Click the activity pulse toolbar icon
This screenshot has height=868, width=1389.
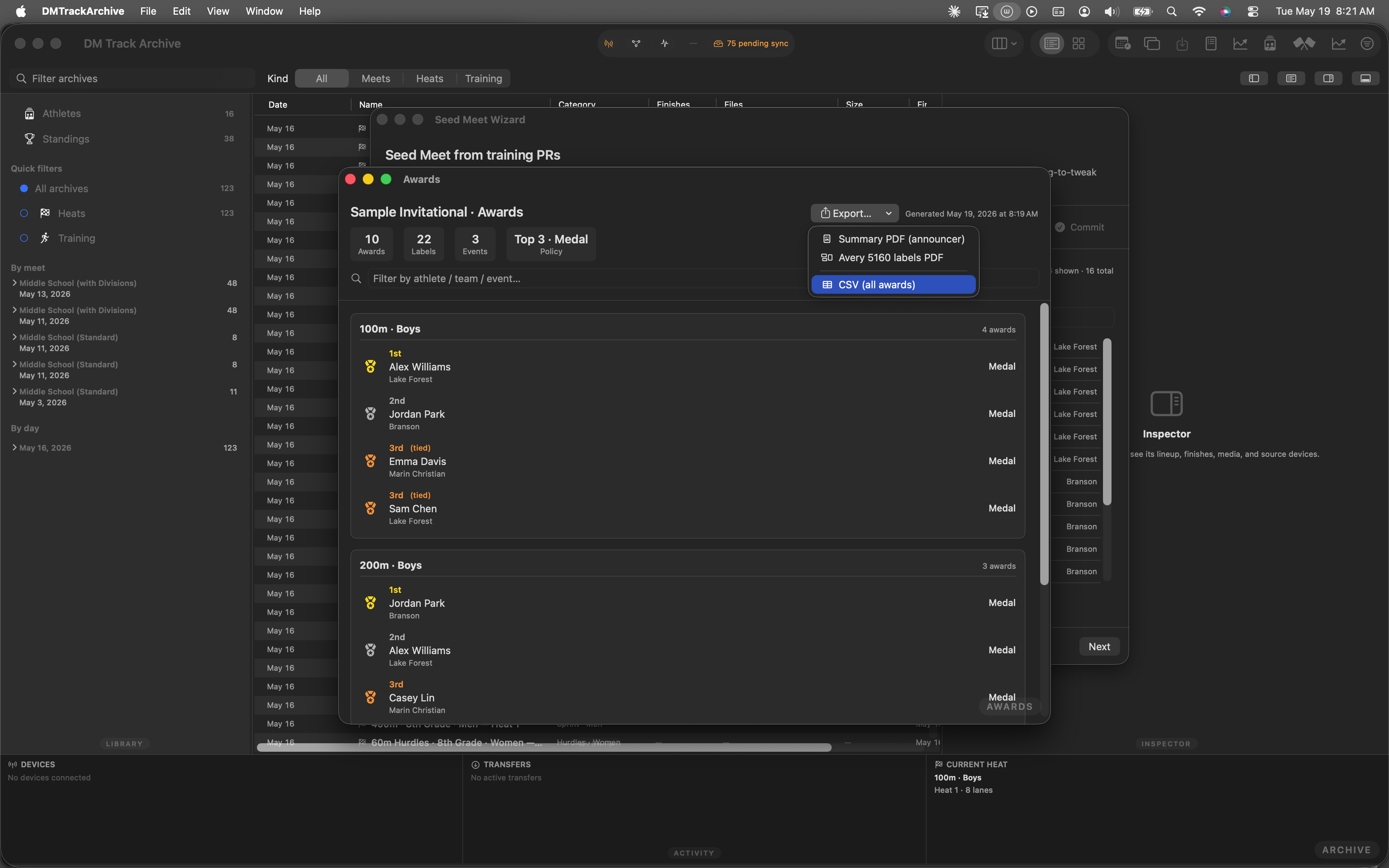tap(665, 44)
